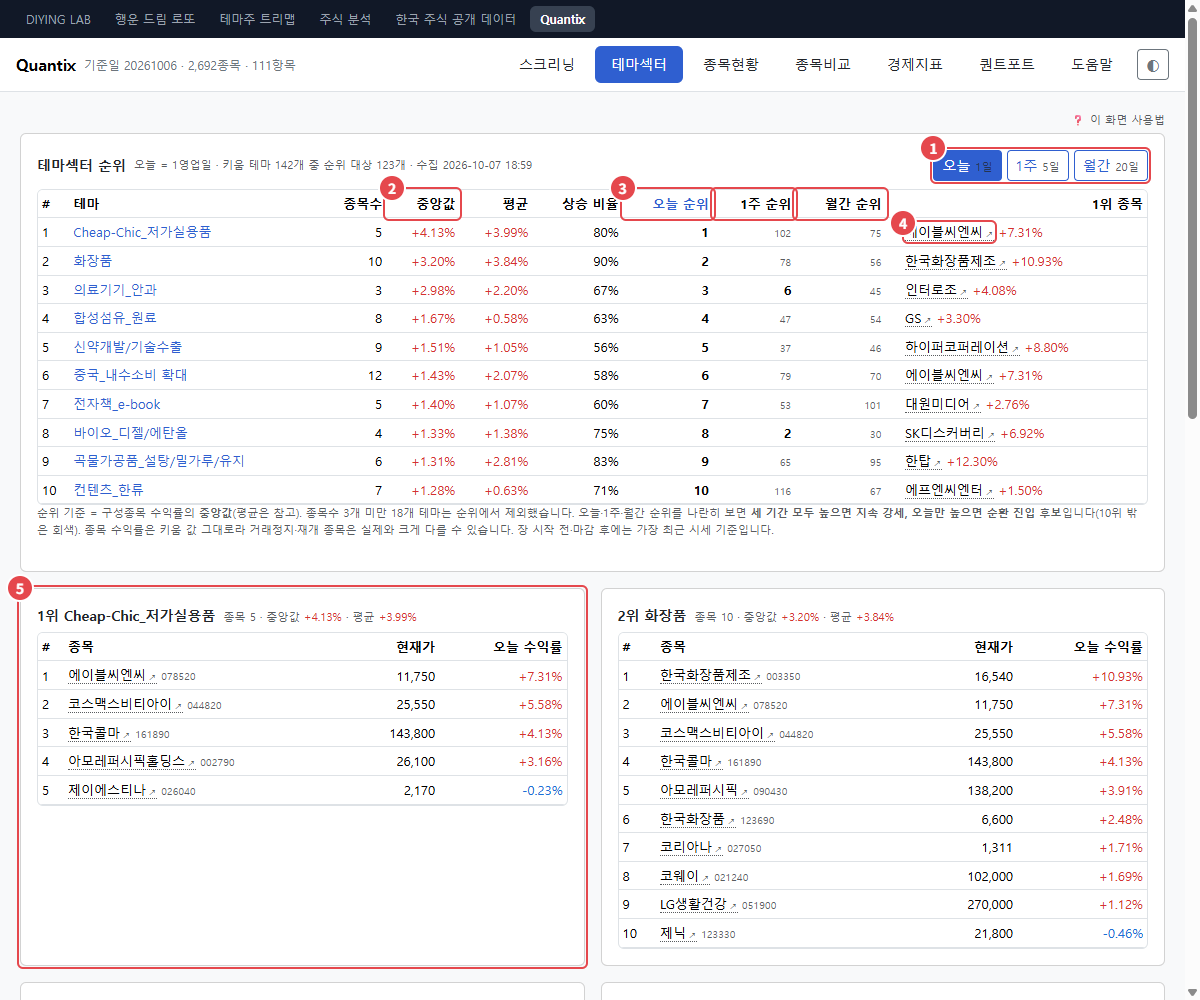The height and width of the screenshot is (1000, 1200).
Task: Open the 합성섬유_원료 theme link
Action: pyautogui.click(x=115, y=318)
